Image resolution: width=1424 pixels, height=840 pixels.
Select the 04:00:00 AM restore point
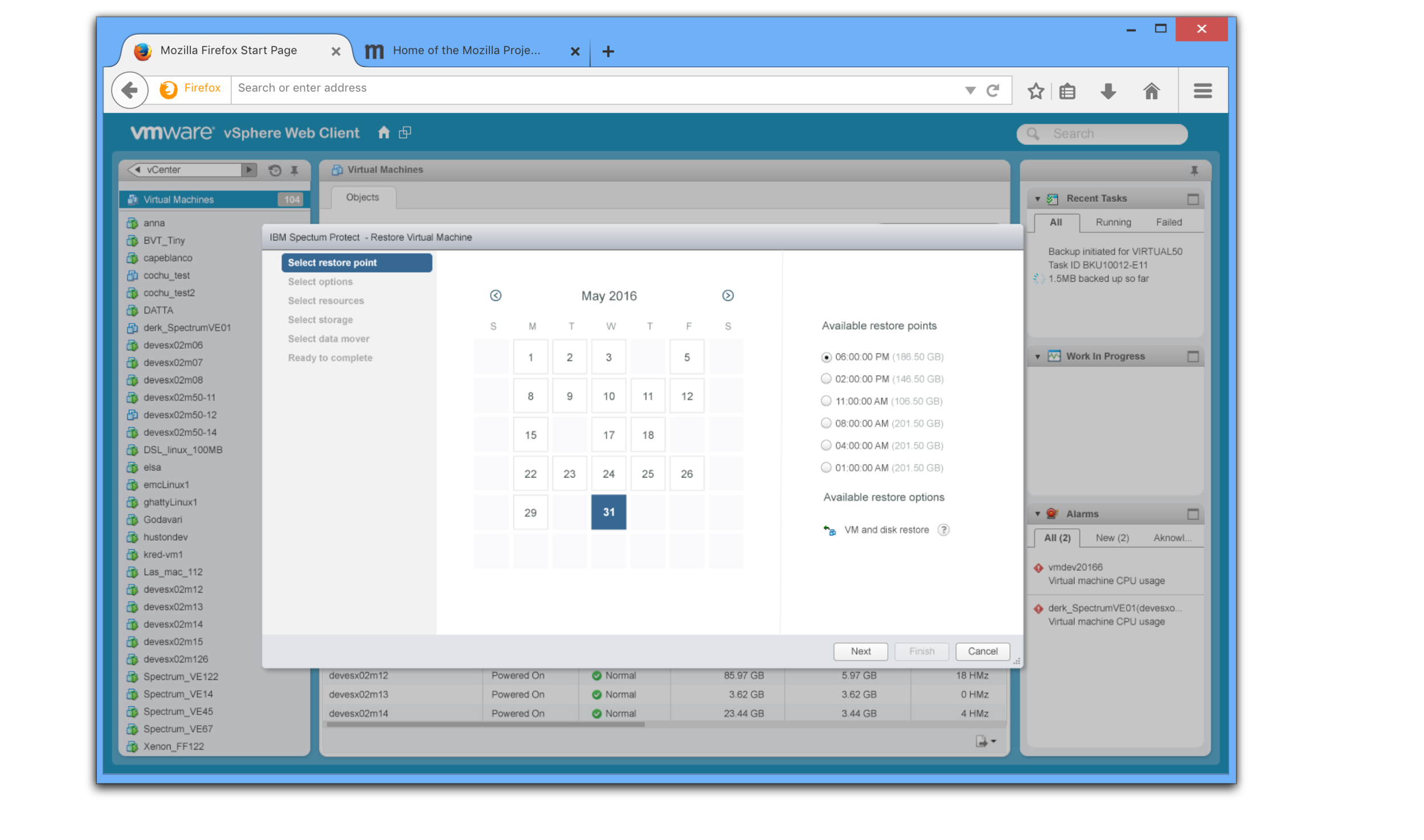click(x=826, y=445)
